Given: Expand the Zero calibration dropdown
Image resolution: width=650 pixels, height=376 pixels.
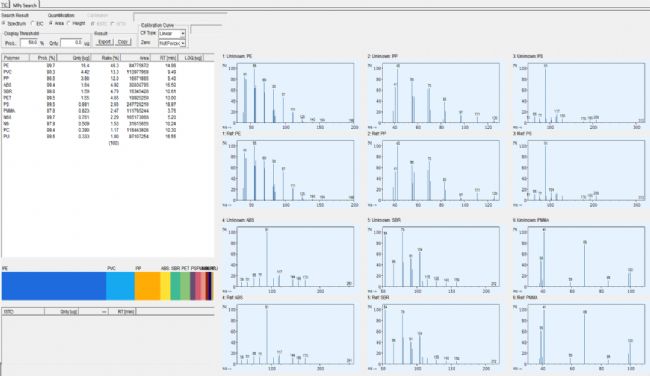Looking at the screenshot, I should [x=172, y=43].
